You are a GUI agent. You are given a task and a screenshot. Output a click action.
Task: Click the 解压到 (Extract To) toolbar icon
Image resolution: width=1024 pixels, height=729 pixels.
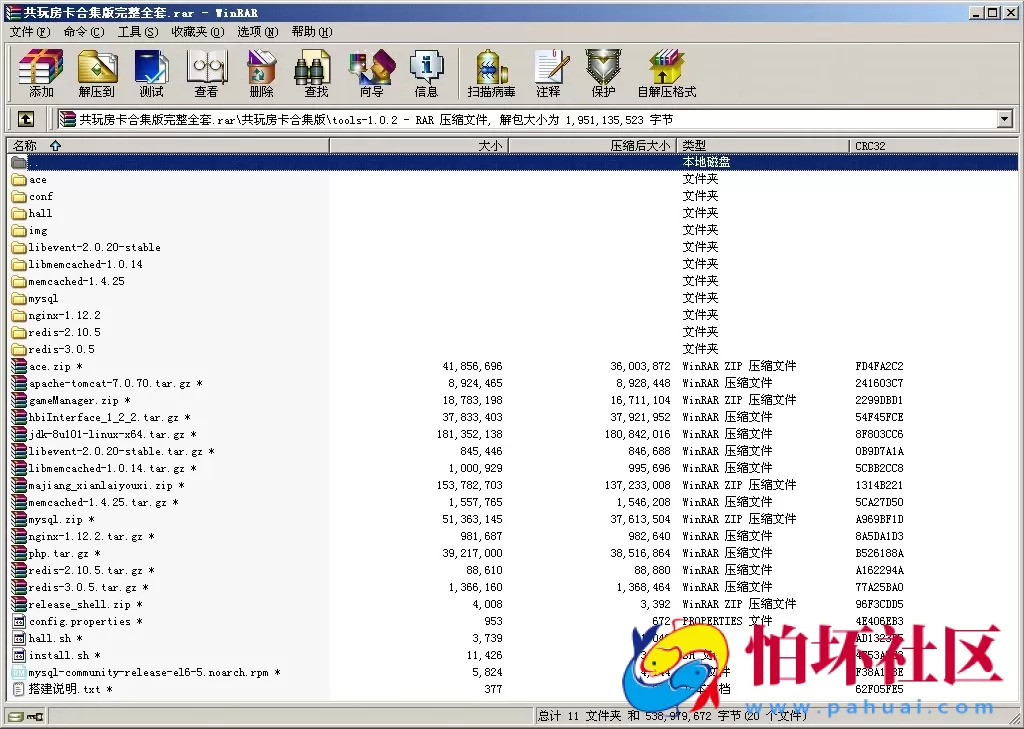coord(97,73)
